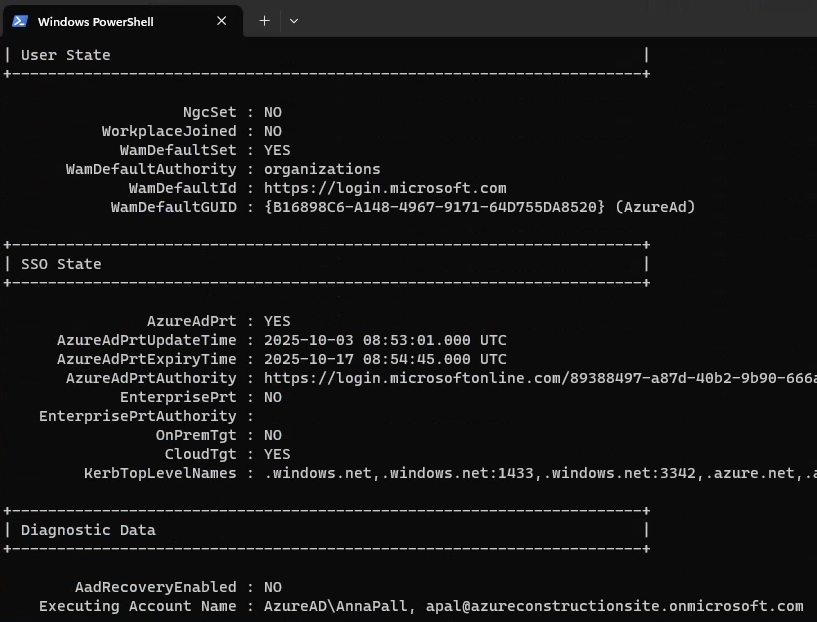Click the WamDefaultAuthority organizations value
Screen dimensions: 817x622
coord(322,169)
